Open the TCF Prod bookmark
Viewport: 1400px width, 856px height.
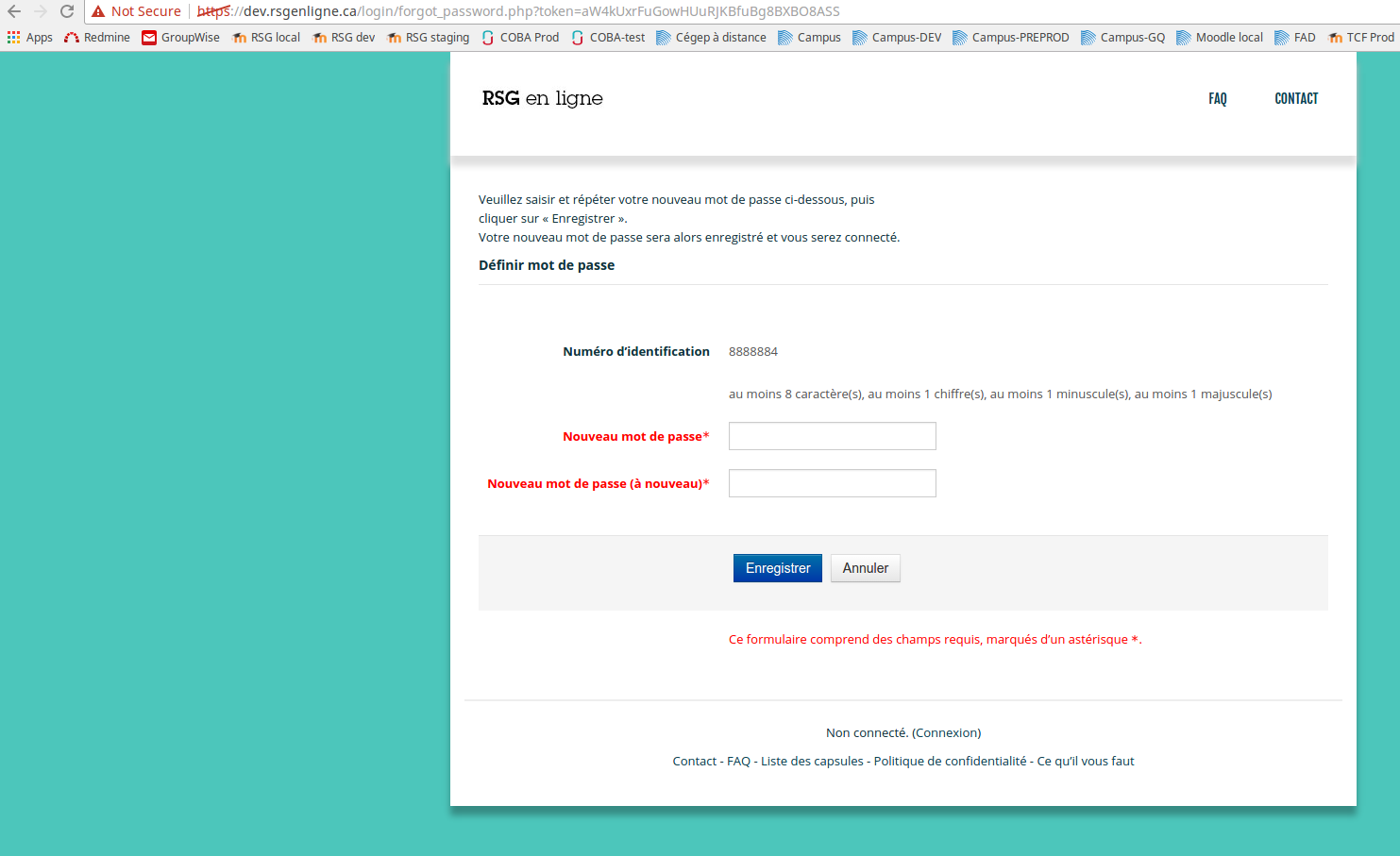click(x=1360, y=38)
